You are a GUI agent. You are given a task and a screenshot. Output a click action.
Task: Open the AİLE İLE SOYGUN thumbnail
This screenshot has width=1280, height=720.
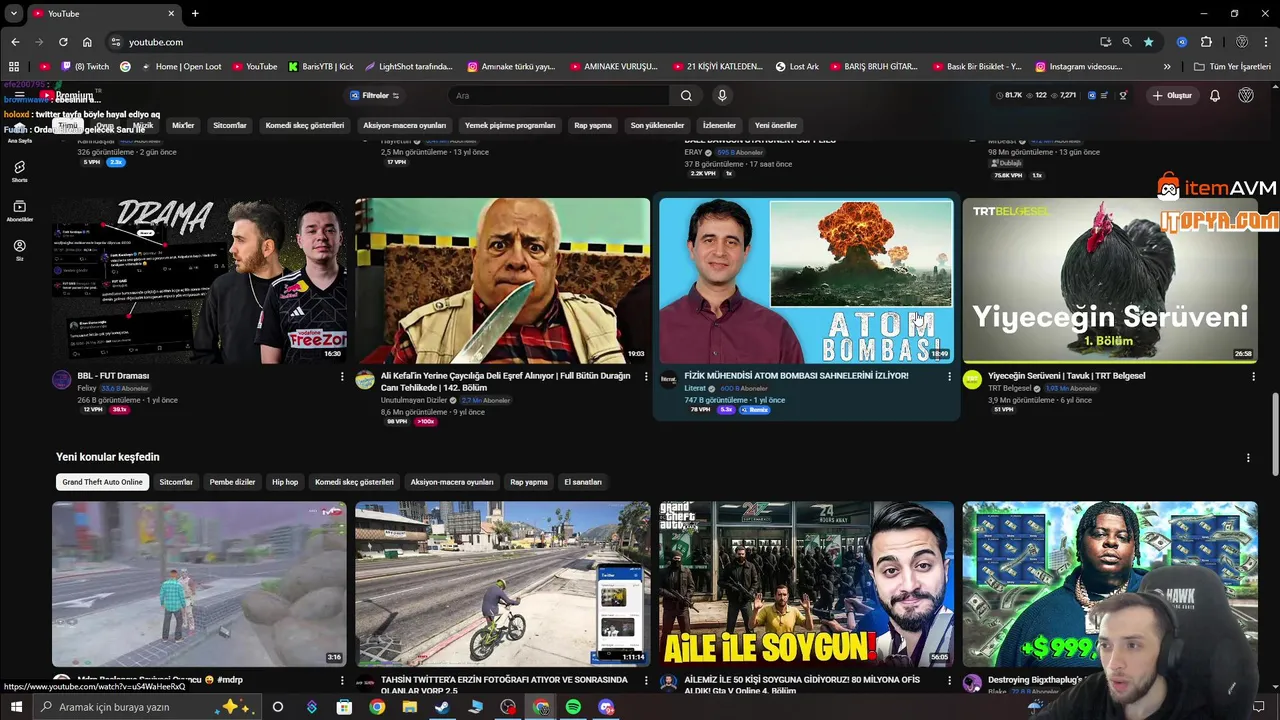pos(806,584)
